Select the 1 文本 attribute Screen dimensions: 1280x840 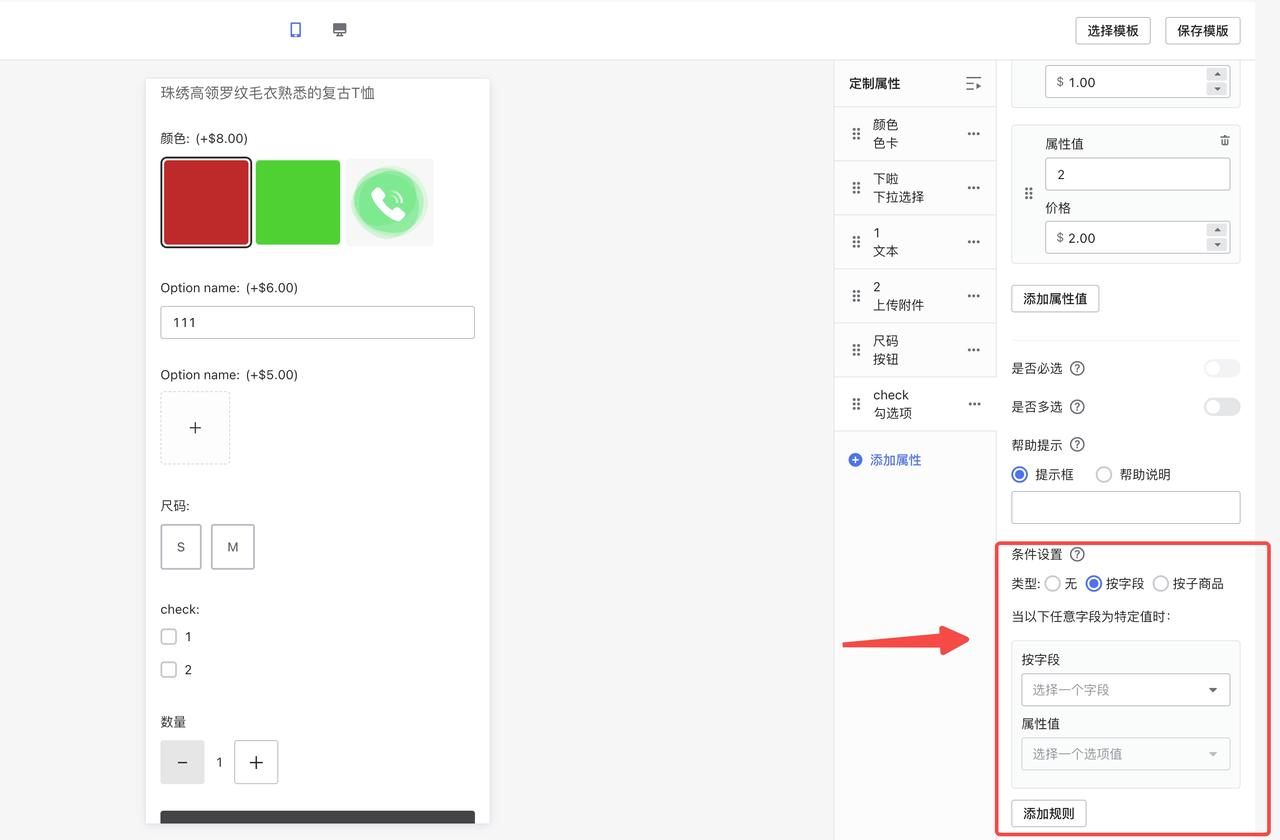point(915,242)
